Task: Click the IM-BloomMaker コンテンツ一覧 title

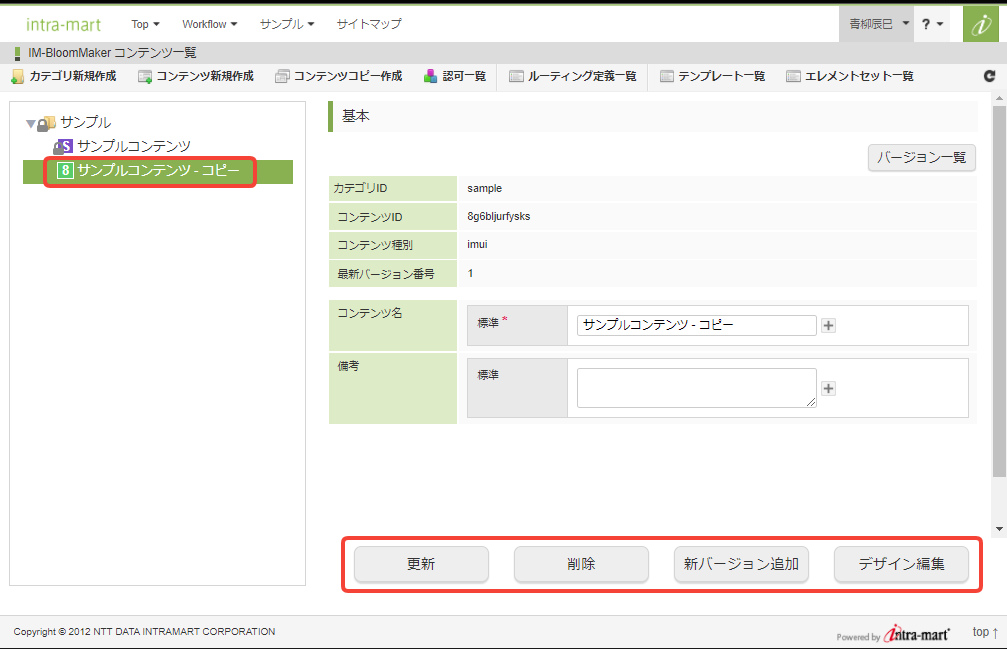Action: point(112,53)
